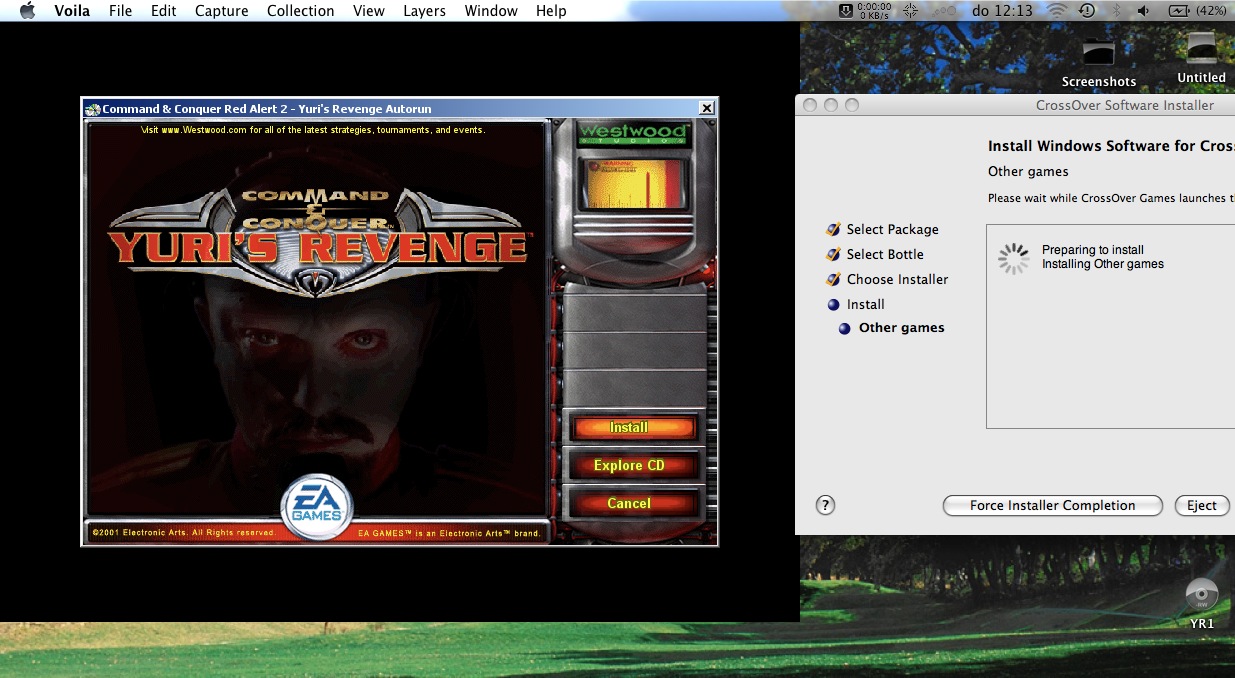Select the Install step in sidebar
The image size is (1235, 678).
[x=865, y=305]
